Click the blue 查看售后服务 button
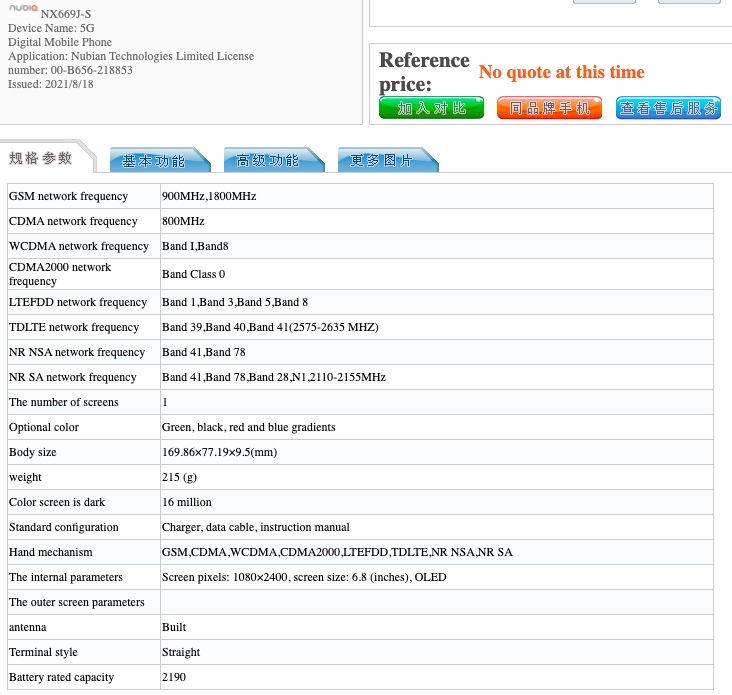This screenshot has width=732, height=695. (668, 108)
